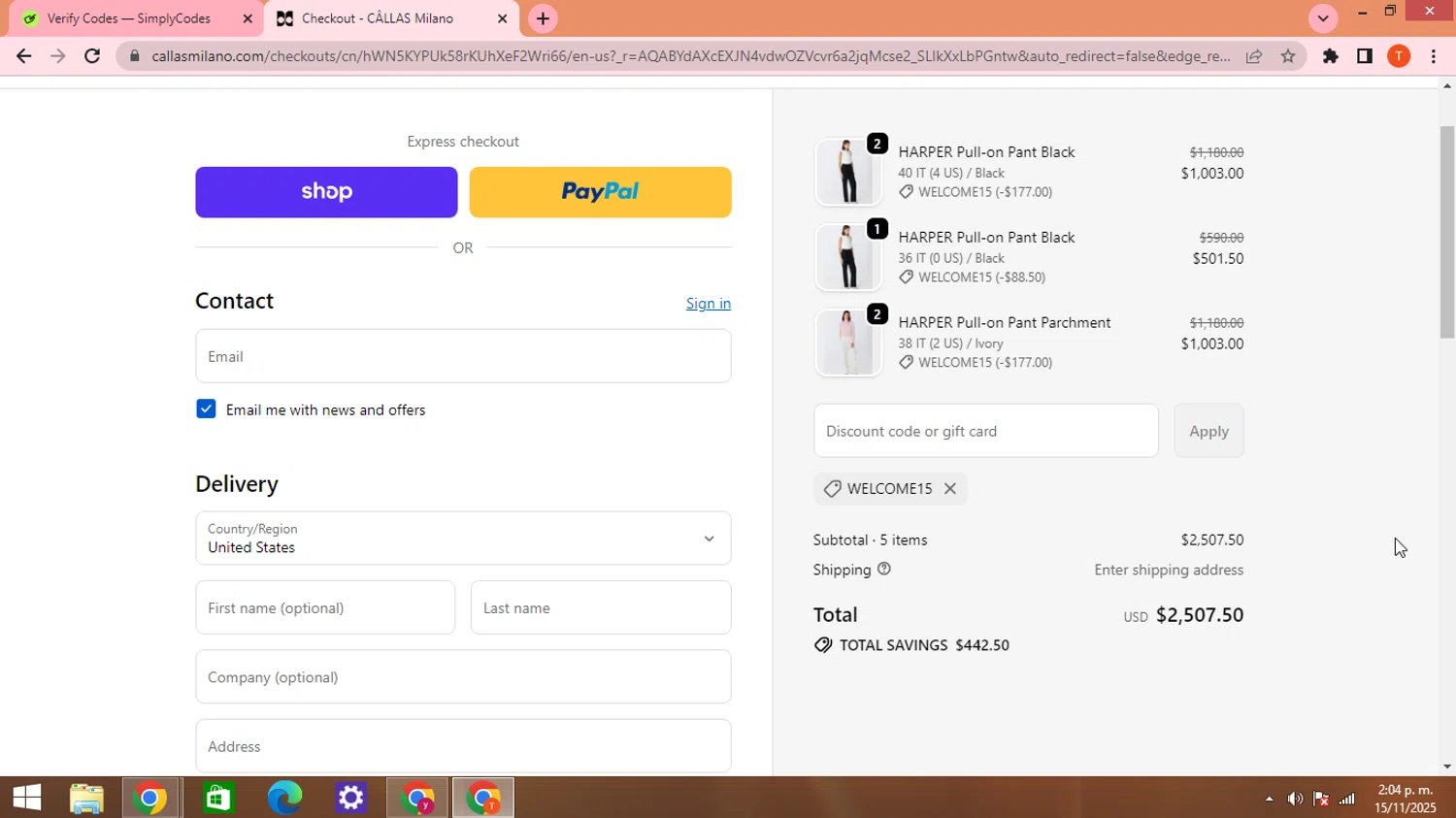This screenshot has height=818, width=1456.
Task: Click the Enter shipping address text
Action: click(1169, 570)
